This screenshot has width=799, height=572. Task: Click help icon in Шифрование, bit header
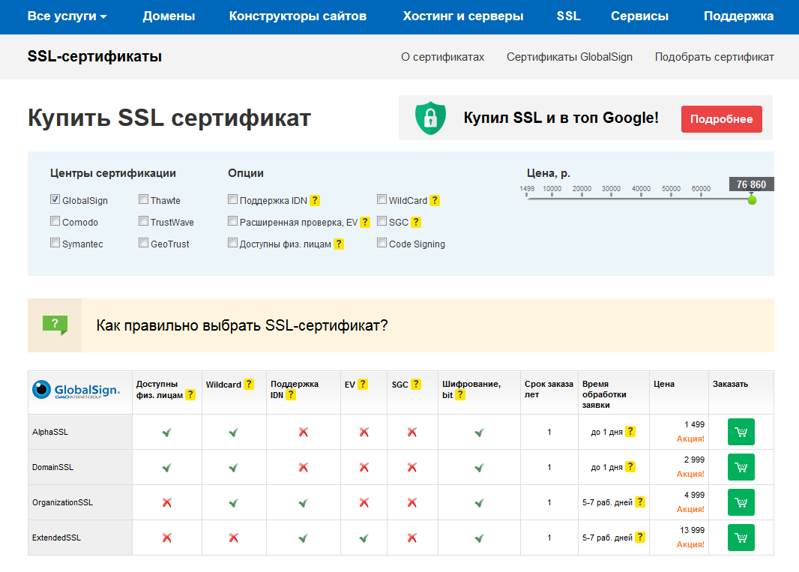tap(460, 395)
